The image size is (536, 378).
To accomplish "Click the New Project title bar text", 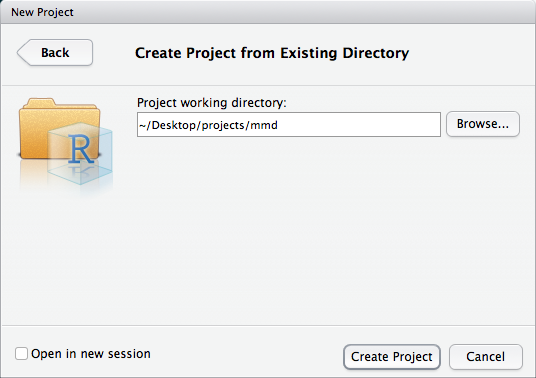I will point(42,12).
